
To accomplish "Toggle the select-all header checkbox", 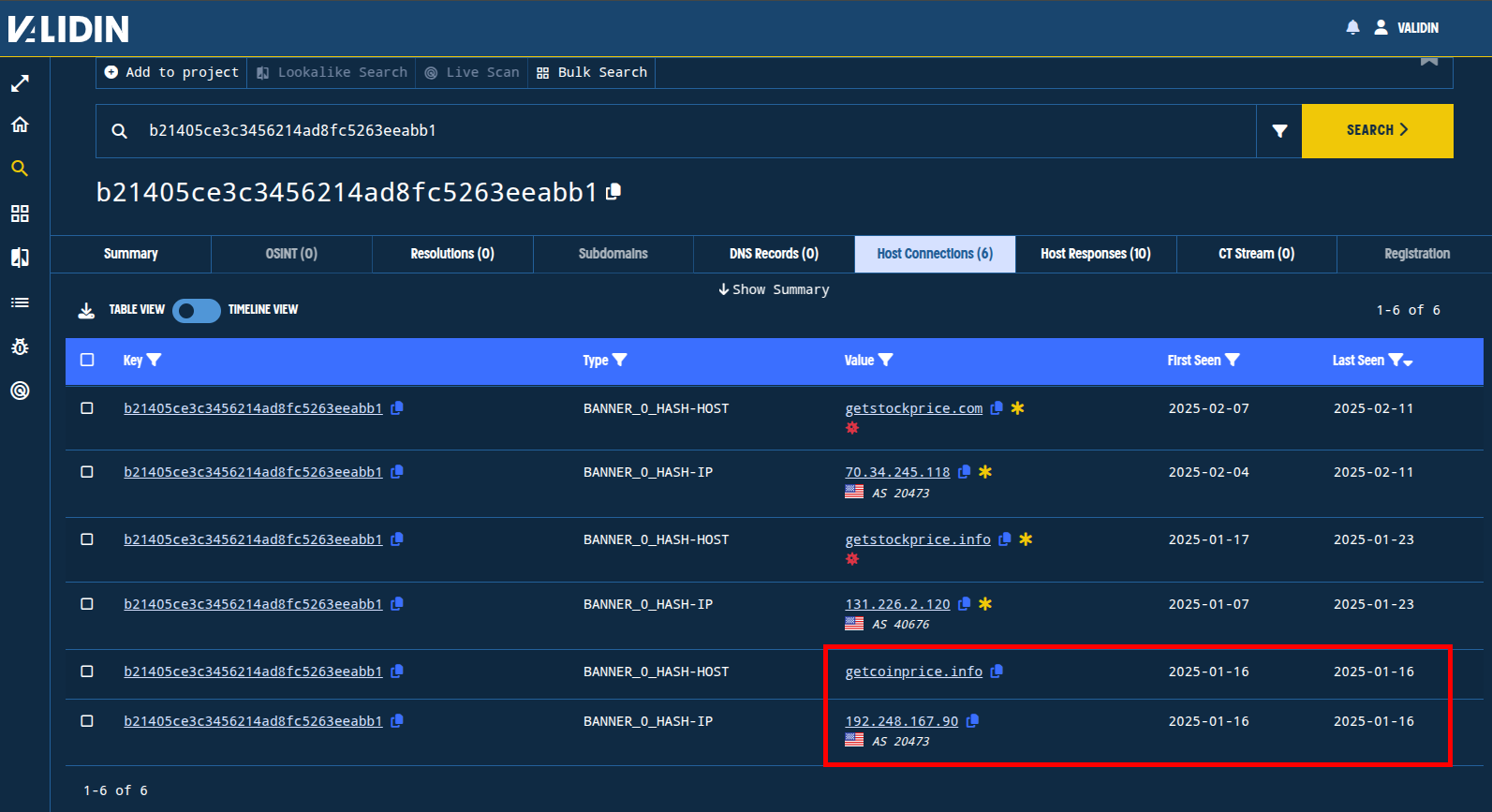I will click(x=87, y=360).
